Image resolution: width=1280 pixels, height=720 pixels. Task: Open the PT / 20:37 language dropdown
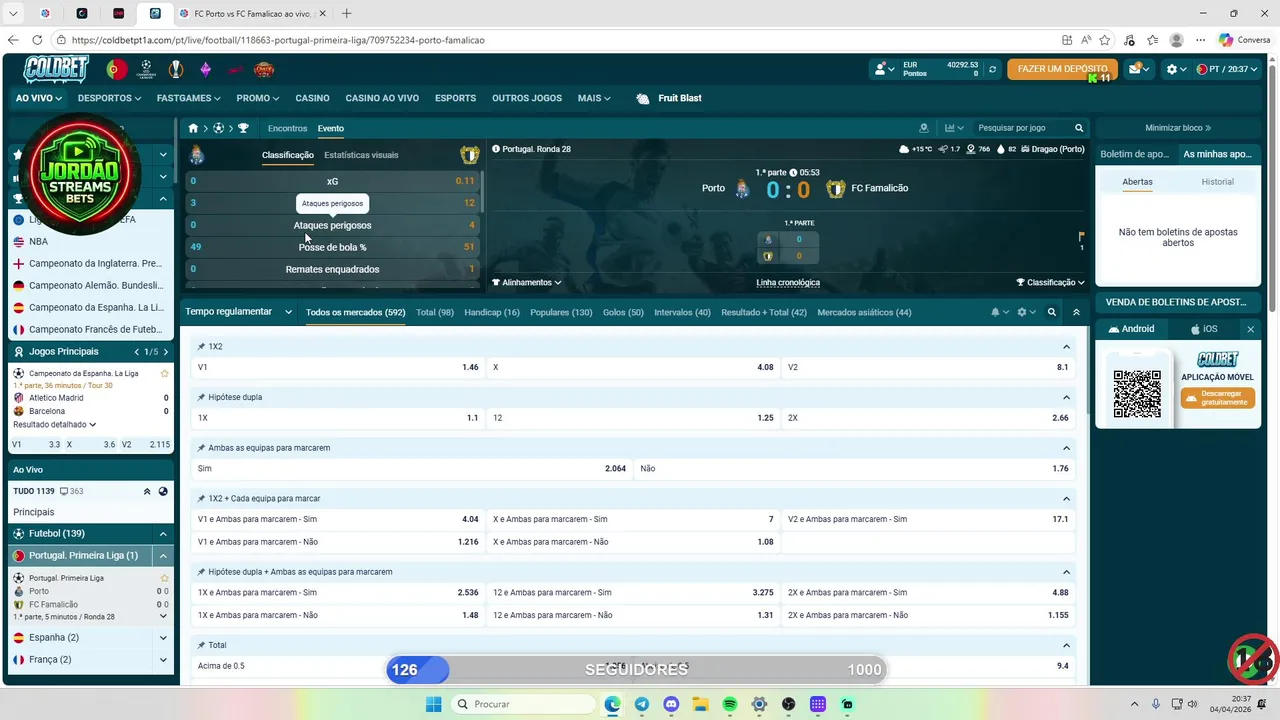1227,69
